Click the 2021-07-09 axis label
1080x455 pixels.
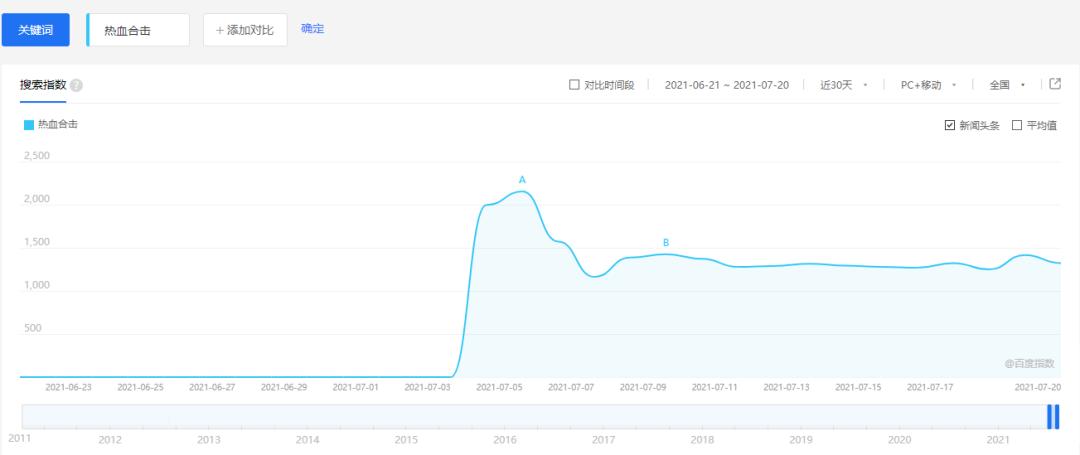643,388
